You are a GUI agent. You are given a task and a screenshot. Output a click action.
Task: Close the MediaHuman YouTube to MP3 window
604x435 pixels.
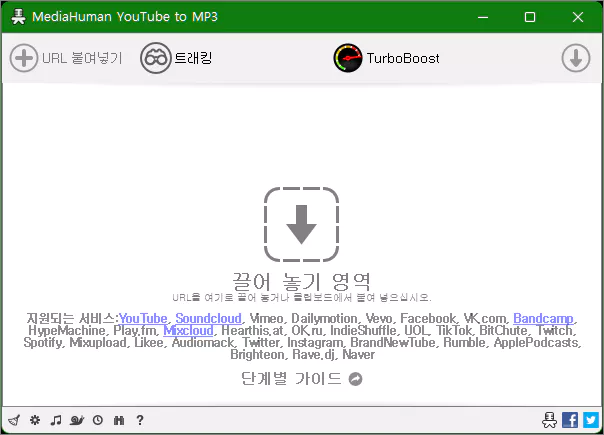pos(578,17)
